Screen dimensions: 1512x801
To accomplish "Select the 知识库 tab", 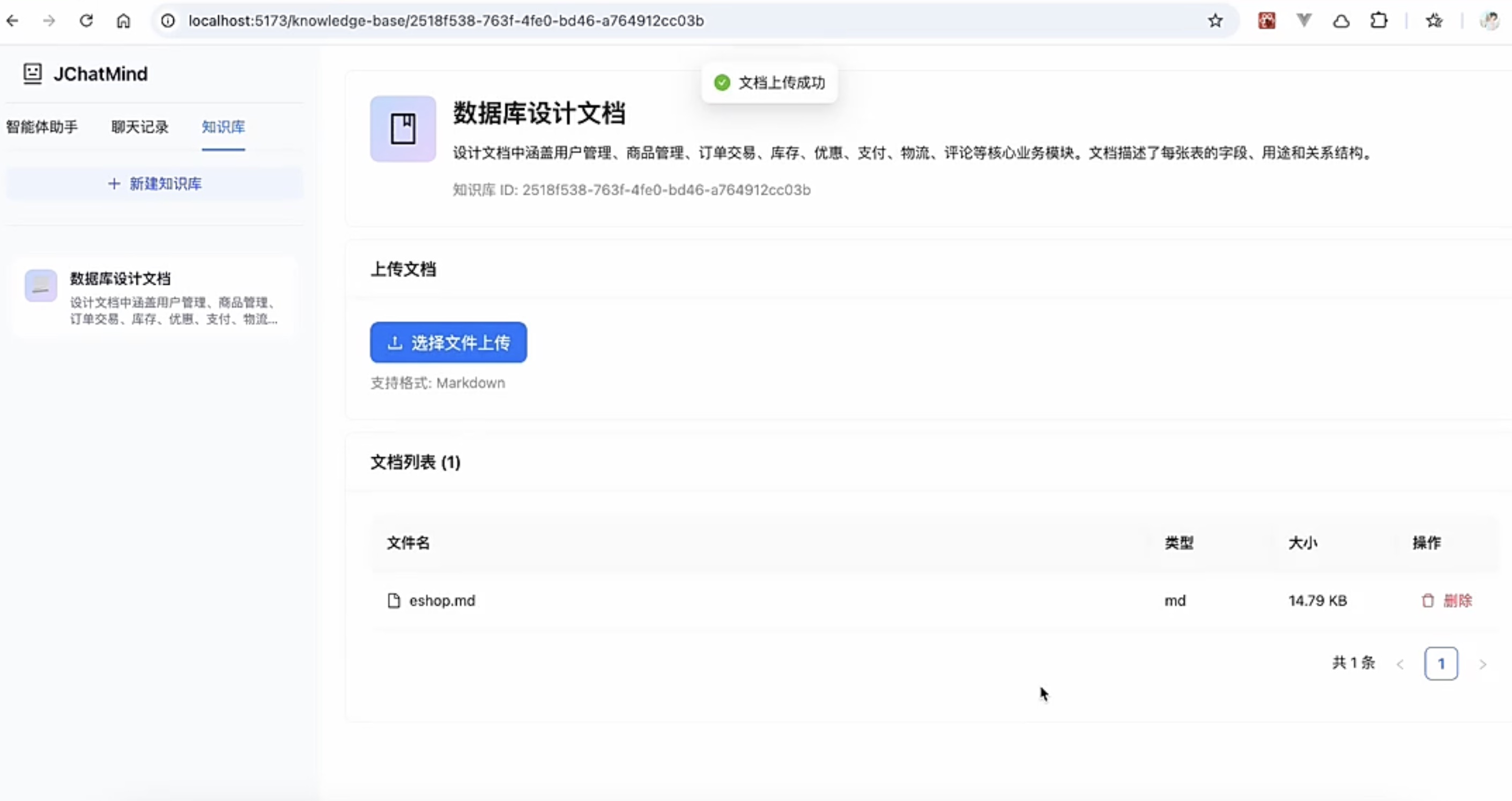I will [223, 127].
